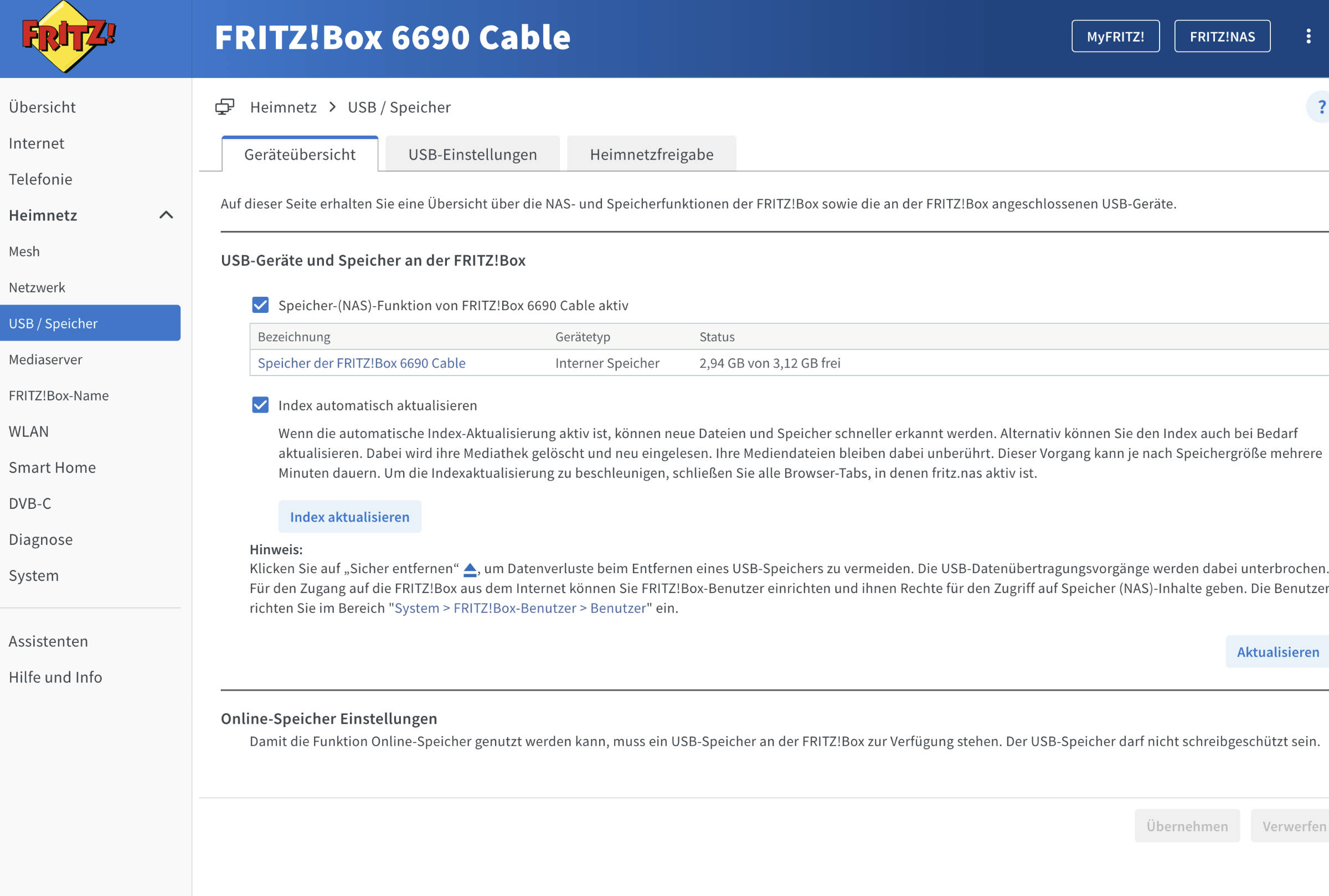Image resolution: width=1329 pixels, height=896 pixels.
Task: Uncheck Index automatisch aktualisieren
Action: 261,405
